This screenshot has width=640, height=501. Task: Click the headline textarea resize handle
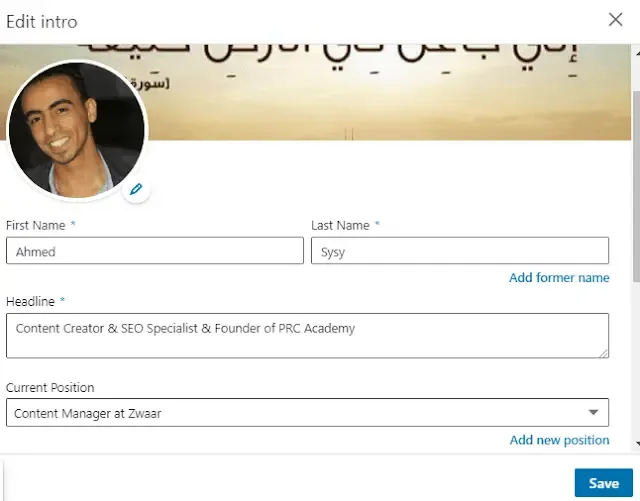click(604, 352)
